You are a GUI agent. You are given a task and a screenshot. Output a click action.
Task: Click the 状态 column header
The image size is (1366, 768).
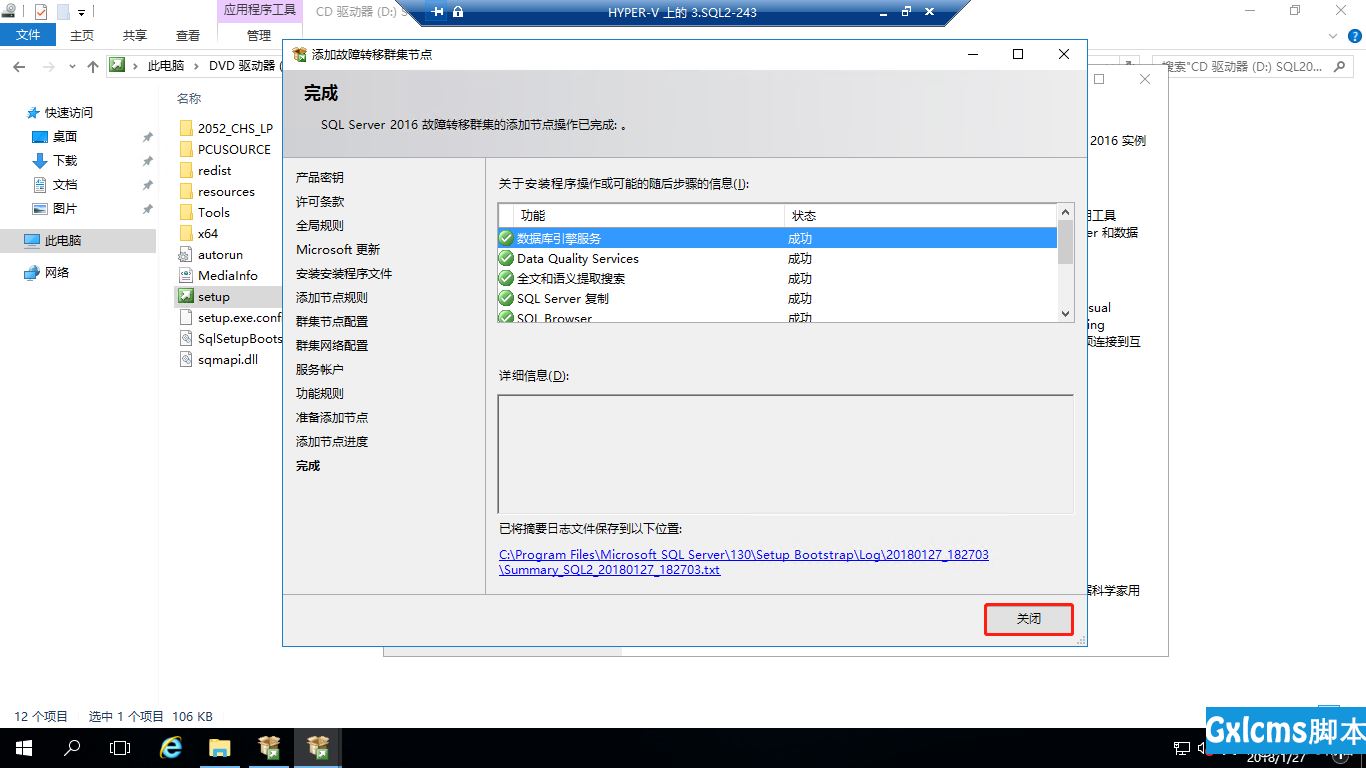point(921,215)
